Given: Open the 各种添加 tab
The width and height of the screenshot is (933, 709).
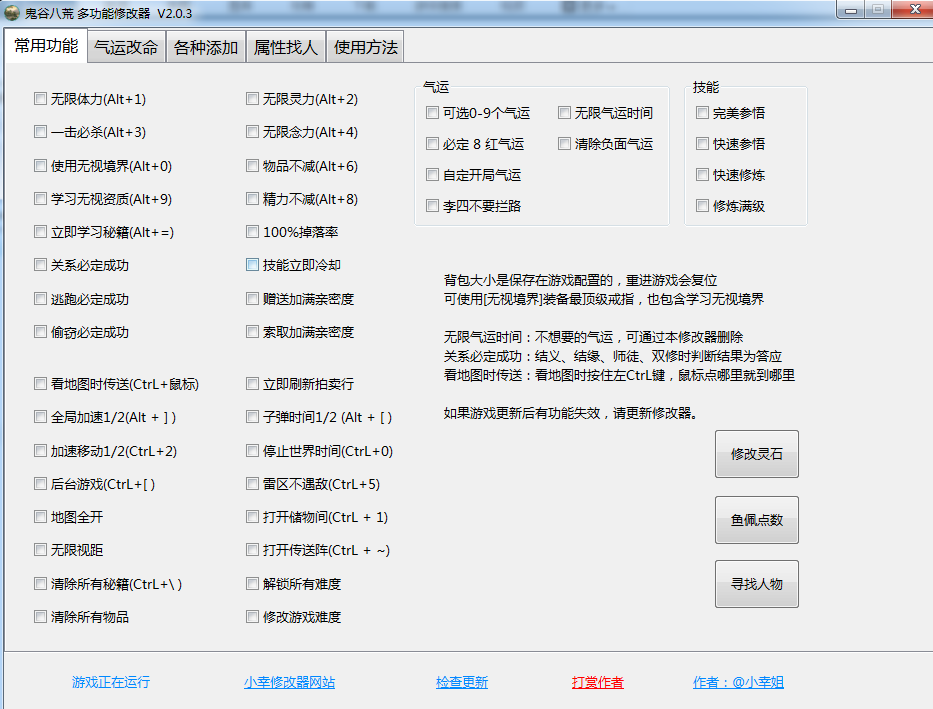Looking at the screenshot, I should (x=206, y=48).
